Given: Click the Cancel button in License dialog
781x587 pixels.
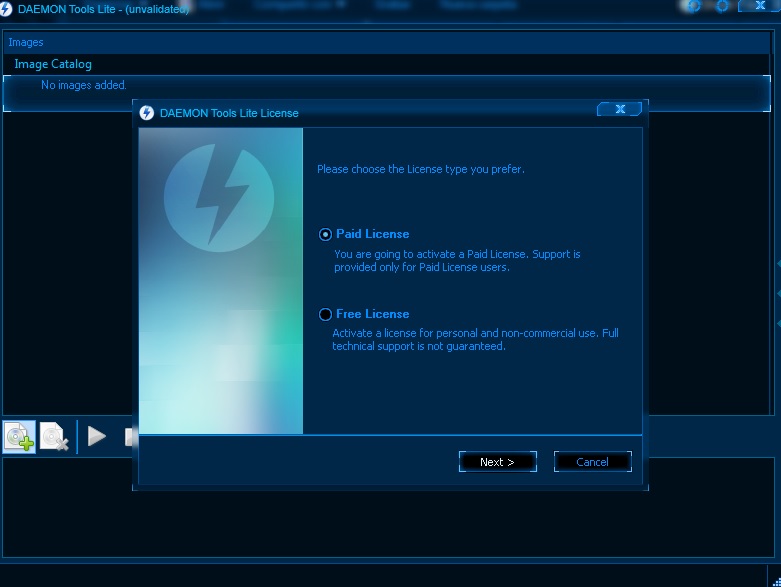Looking at the screenshot, I should point(592,462).
